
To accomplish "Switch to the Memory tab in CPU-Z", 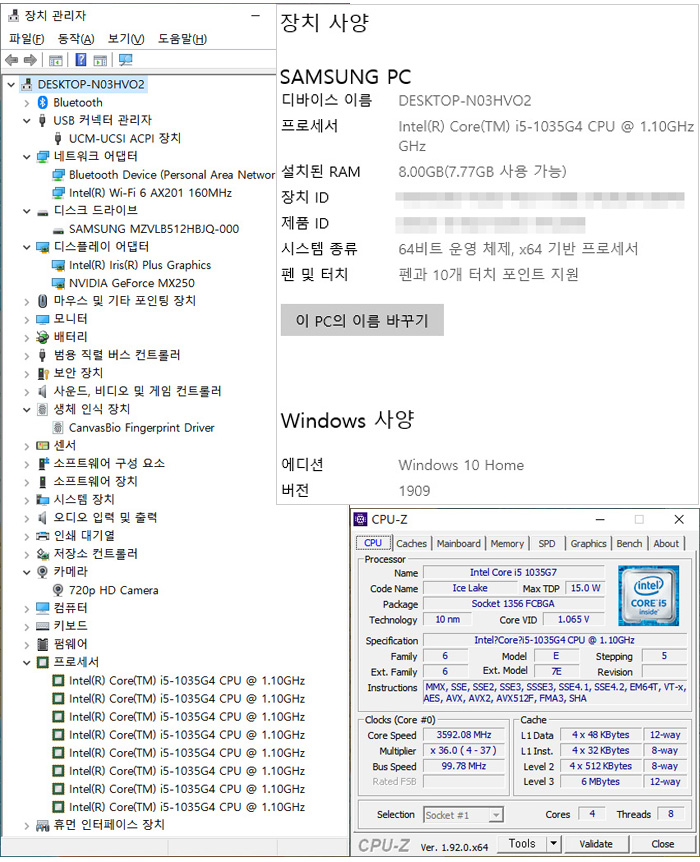I will point(507,543).
